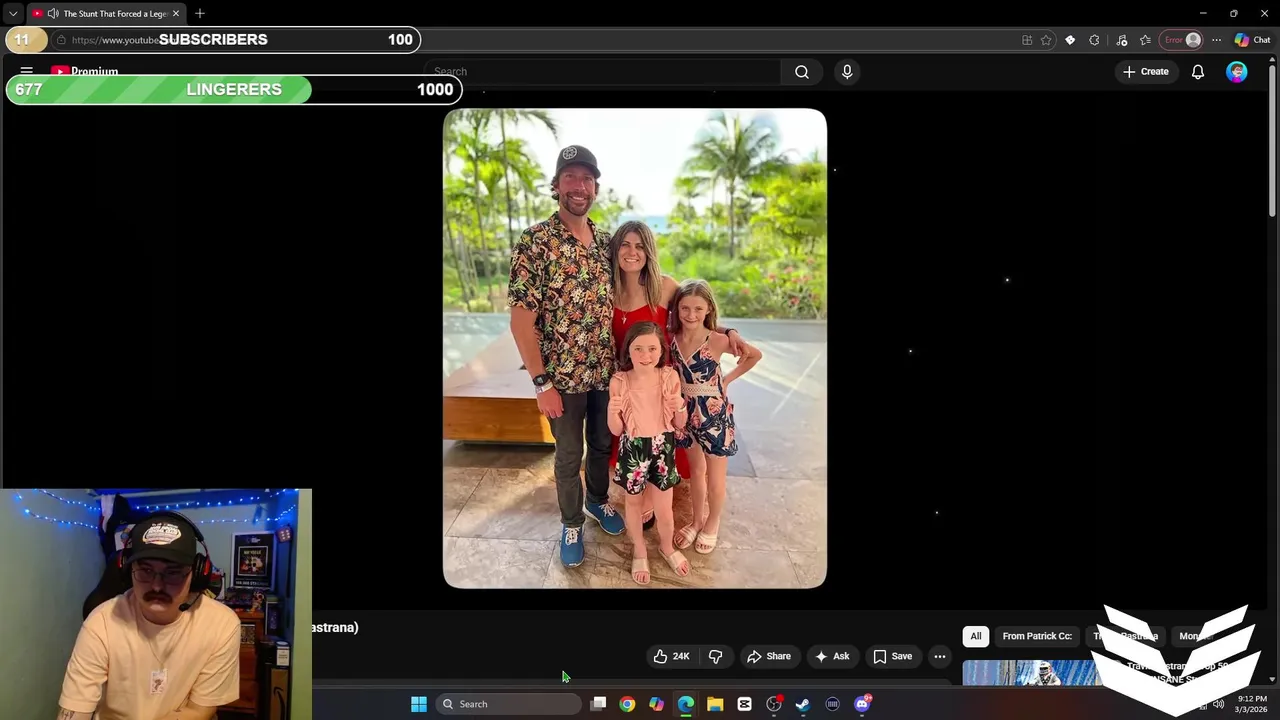Open Discord from taskbar
The height and width of the screenshot is (720, 1280).
(862, 704)
